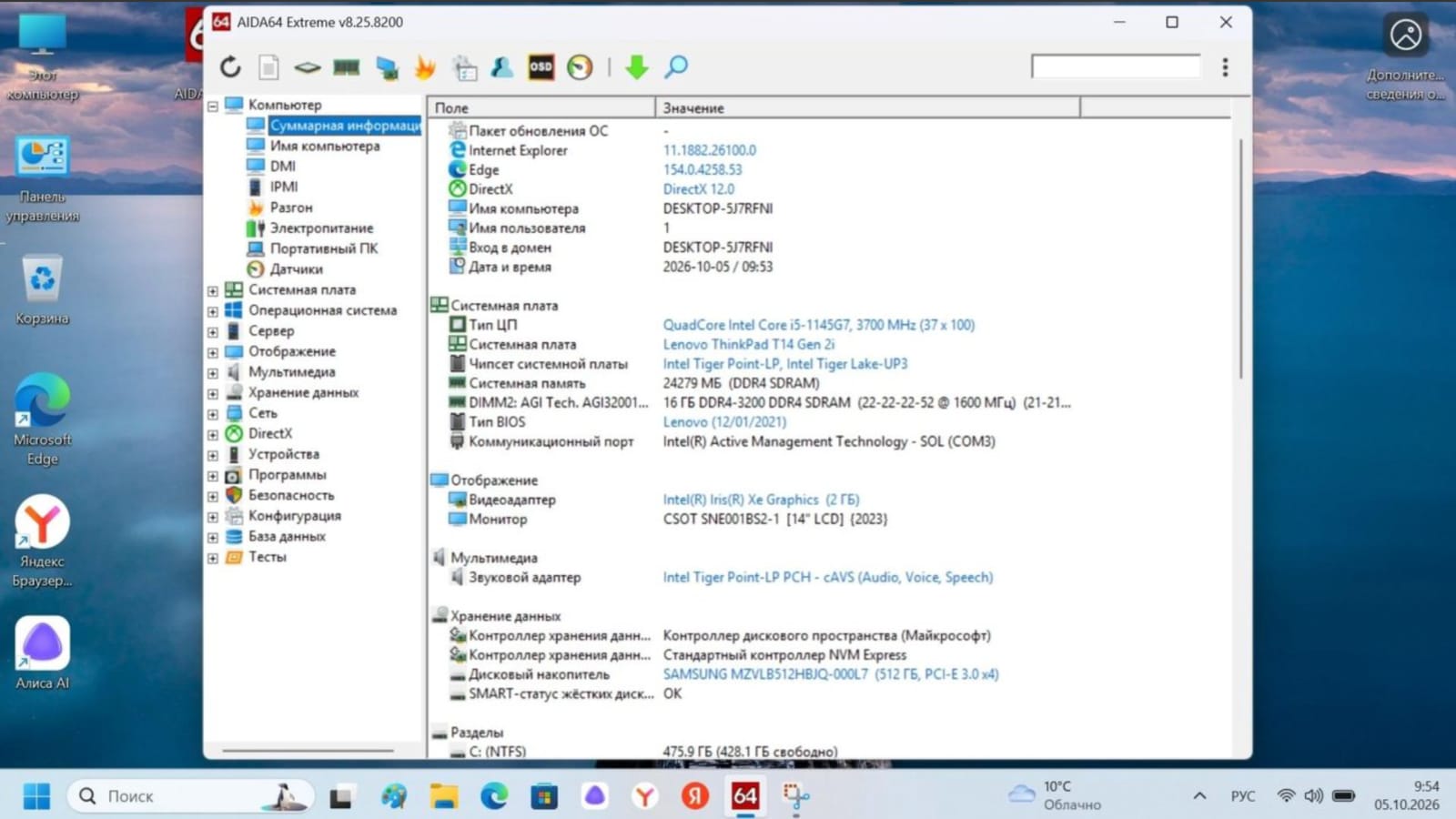Click the user profile toolbar icon
The height and width of the screenshot is (819, 1456).
[x=501, y=66]
